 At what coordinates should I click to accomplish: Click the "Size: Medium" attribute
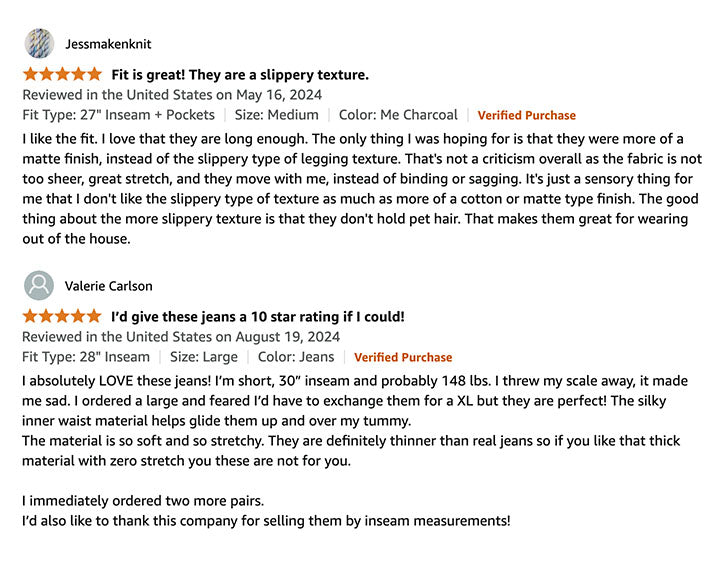[x=277, y=115]
